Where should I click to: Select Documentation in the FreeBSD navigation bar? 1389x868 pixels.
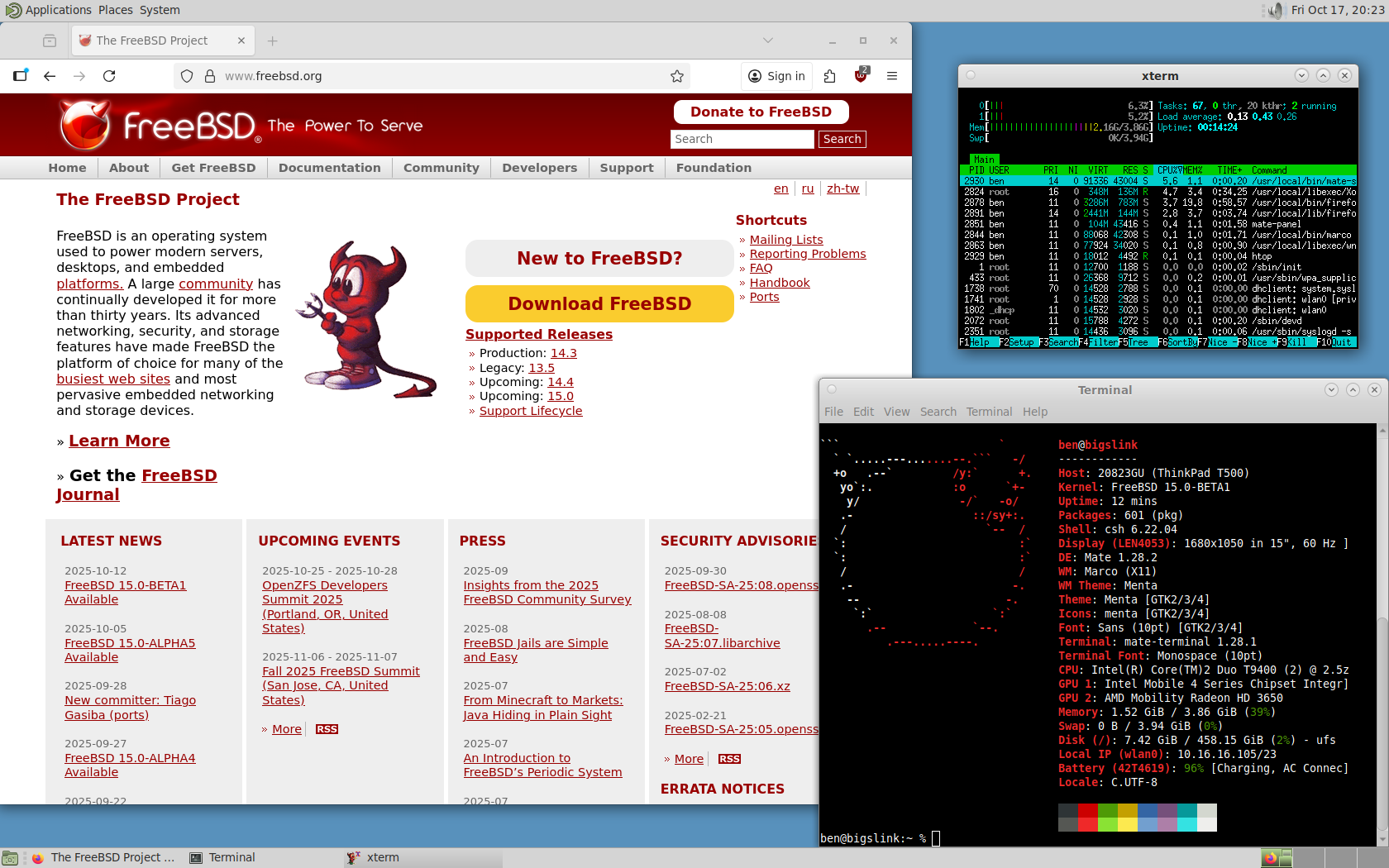click(x=329, y=168)
